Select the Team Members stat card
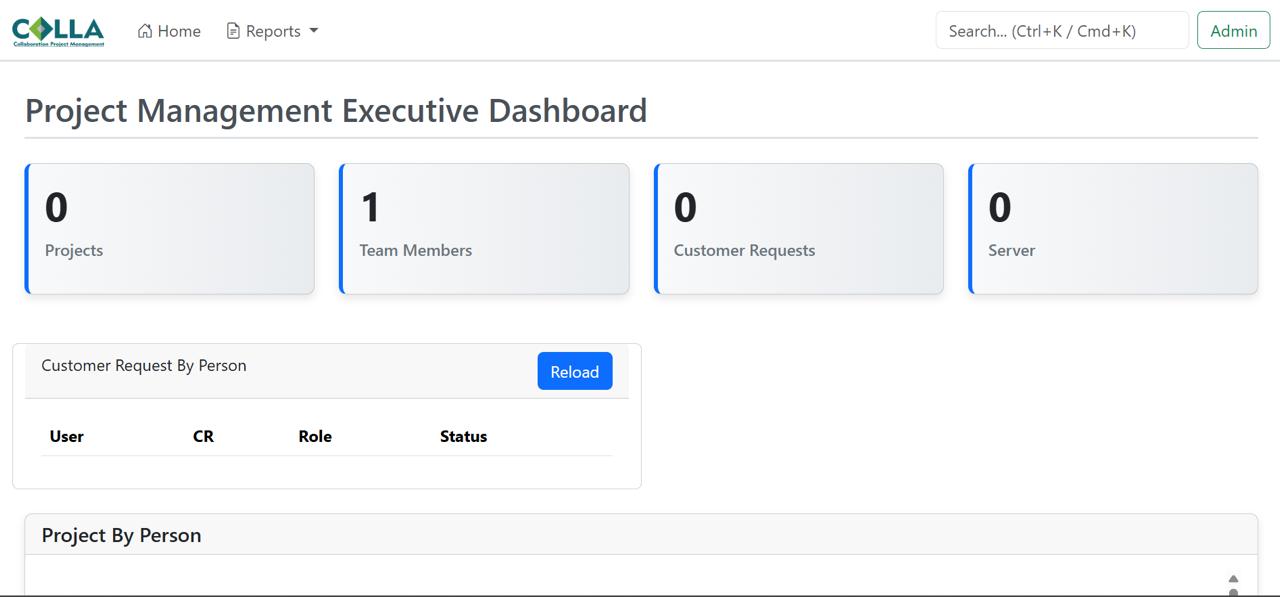This screenshot has height=597, width=1280. click(x=484, y=229)
